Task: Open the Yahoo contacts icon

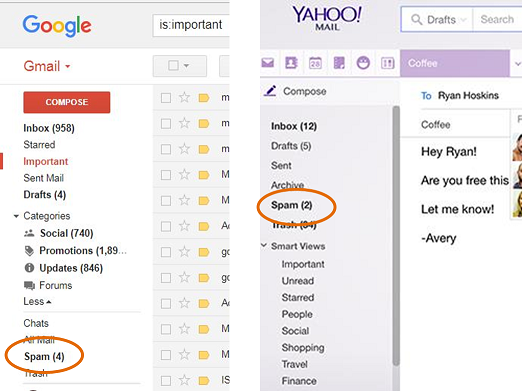Action: (291, 63)
